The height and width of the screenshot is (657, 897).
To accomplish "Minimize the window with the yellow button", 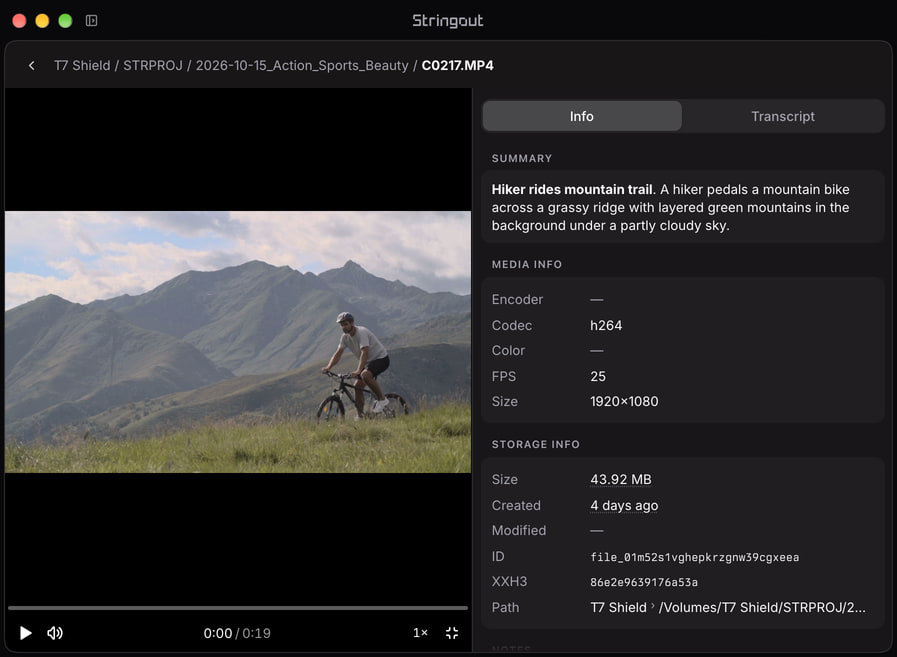I will (42, 21).
